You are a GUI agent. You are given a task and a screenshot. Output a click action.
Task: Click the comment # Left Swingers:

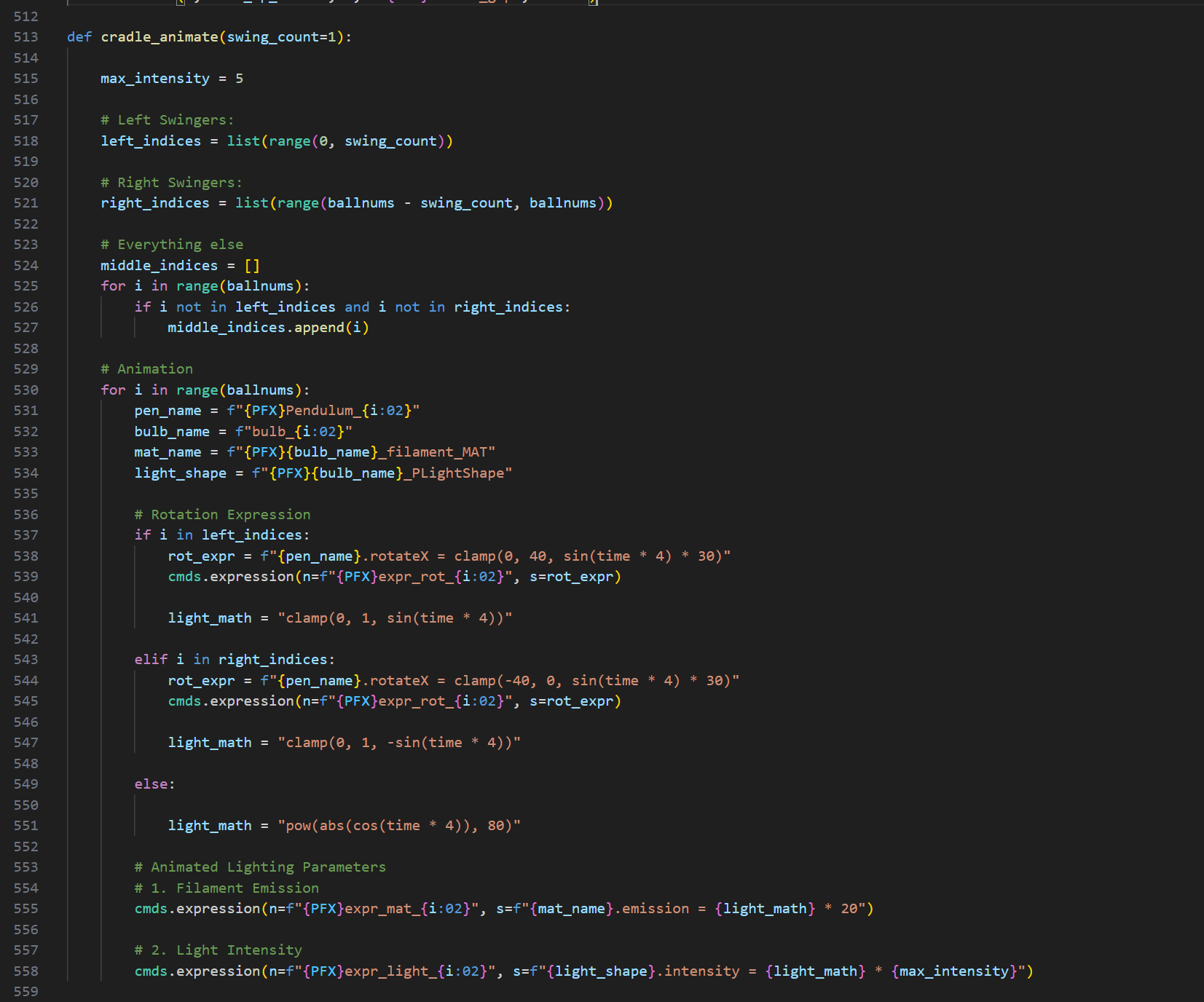(x=166, y=119)
